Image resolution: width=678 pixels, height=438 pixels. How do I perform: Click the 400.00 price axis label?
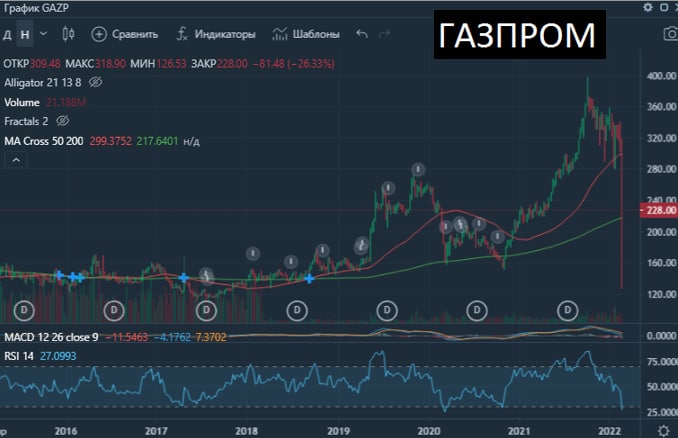(662, 76)
